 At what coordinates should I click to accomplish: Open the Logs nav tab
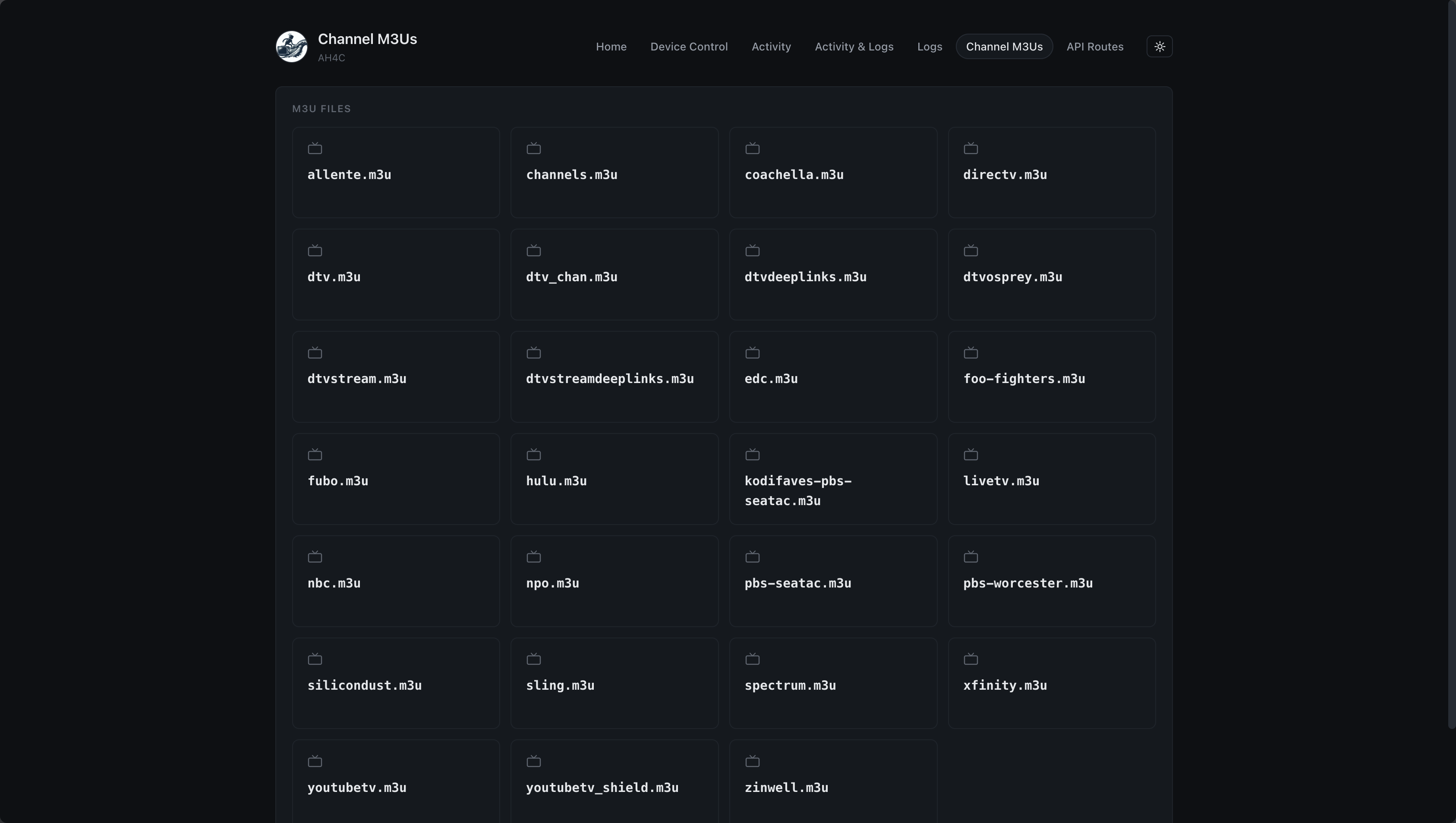click(x=930, y=46)
